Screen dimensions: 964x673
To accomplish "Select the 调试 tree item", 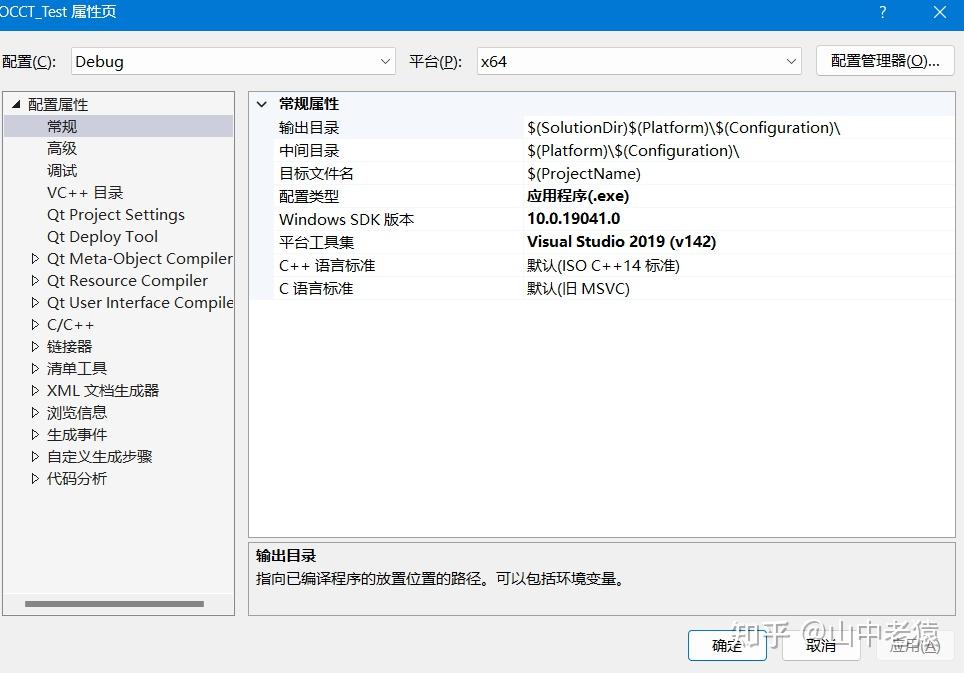I will coord(61,170).
